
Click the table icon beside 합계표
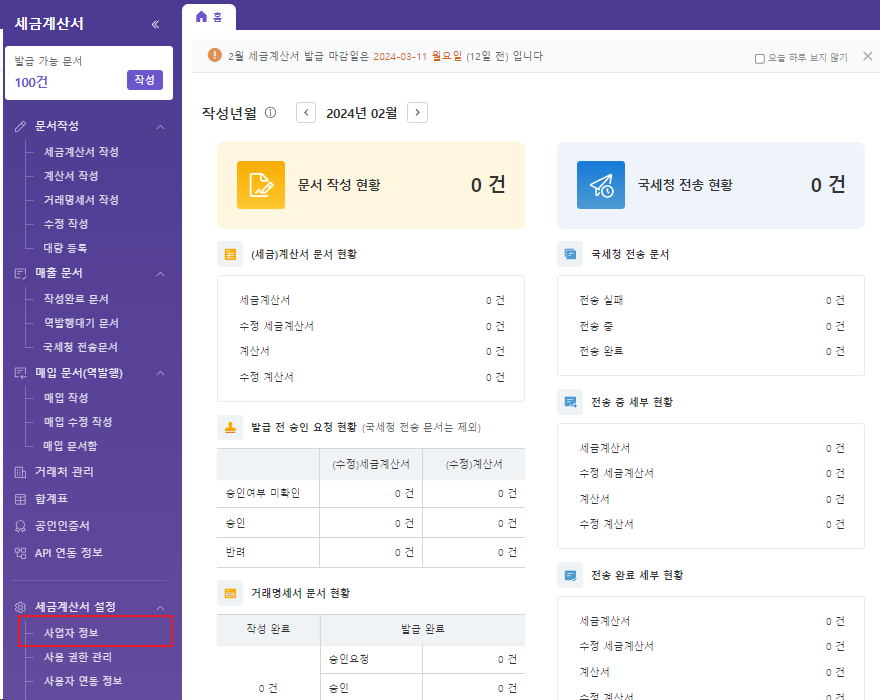coord(21,499)
